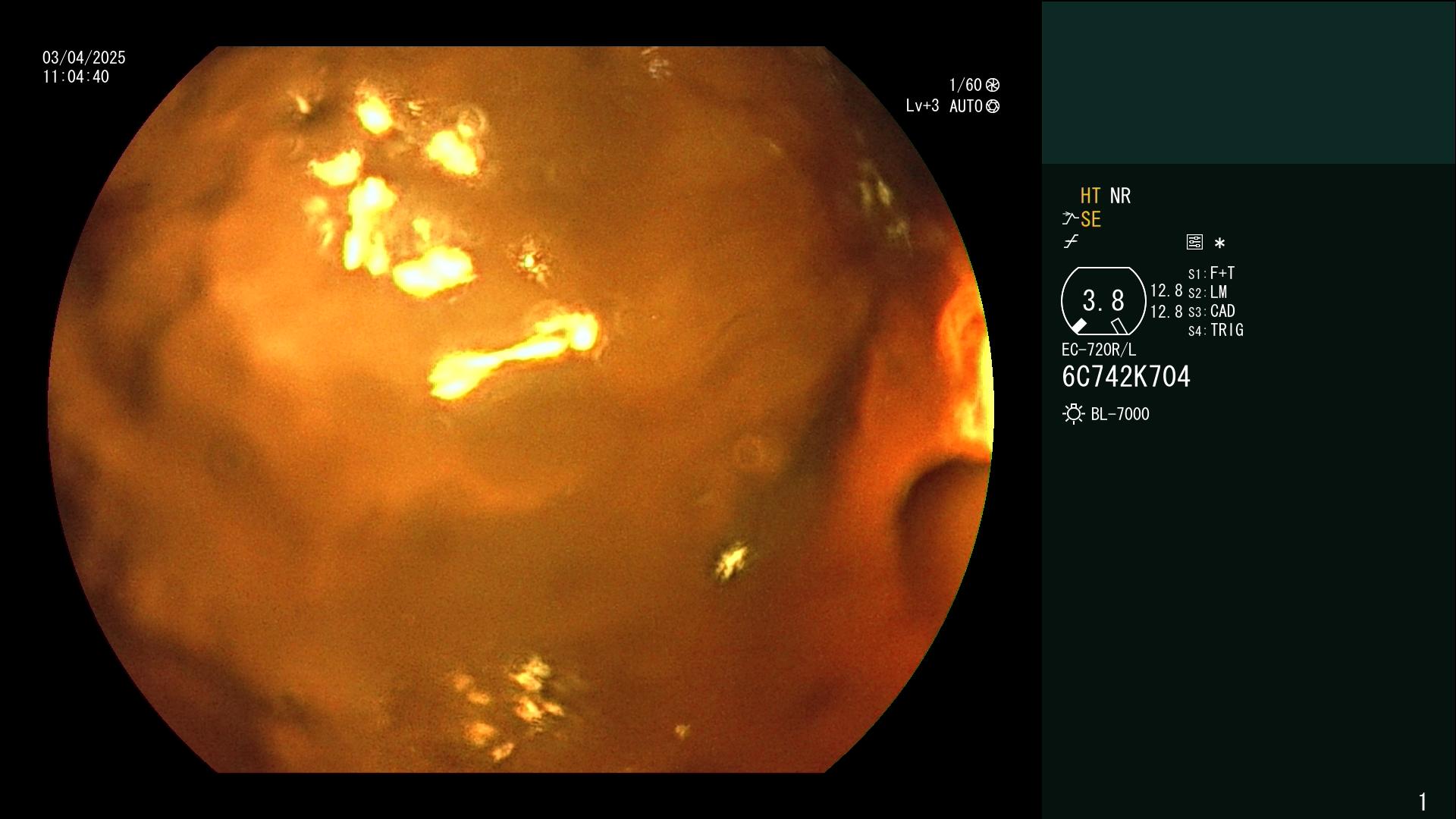
Task: Click the S4: TRIG switch assignment
Action: (1216, 330)
